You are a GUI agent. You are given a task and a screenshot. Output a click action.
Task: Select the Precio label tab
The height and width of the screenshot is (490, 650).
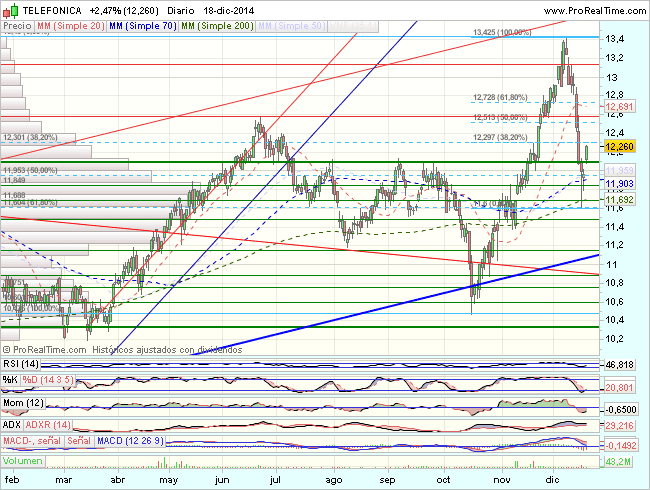point(17,26)
